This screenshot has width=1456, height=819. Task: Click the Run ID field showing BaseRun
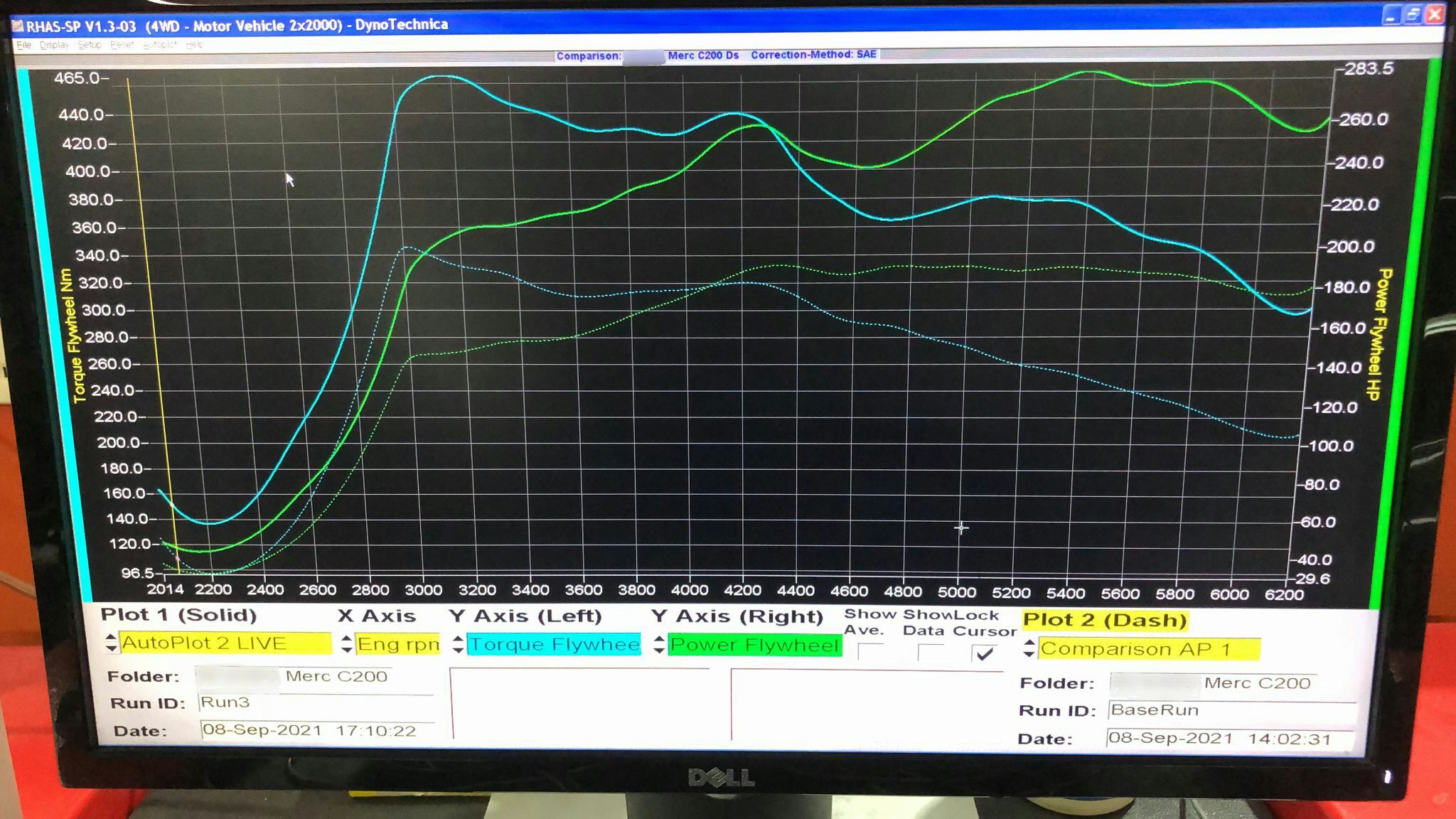(1232, 710)
